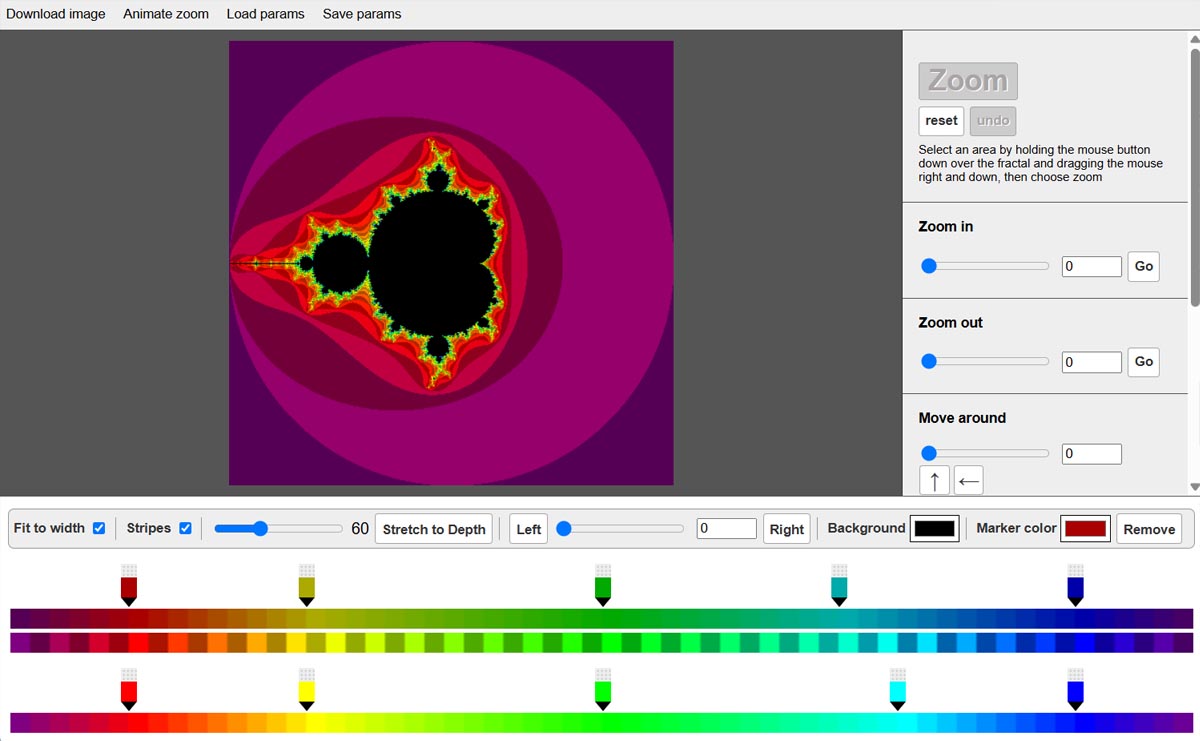Click Go next to the Zoom in slider

pos(1143,266)
